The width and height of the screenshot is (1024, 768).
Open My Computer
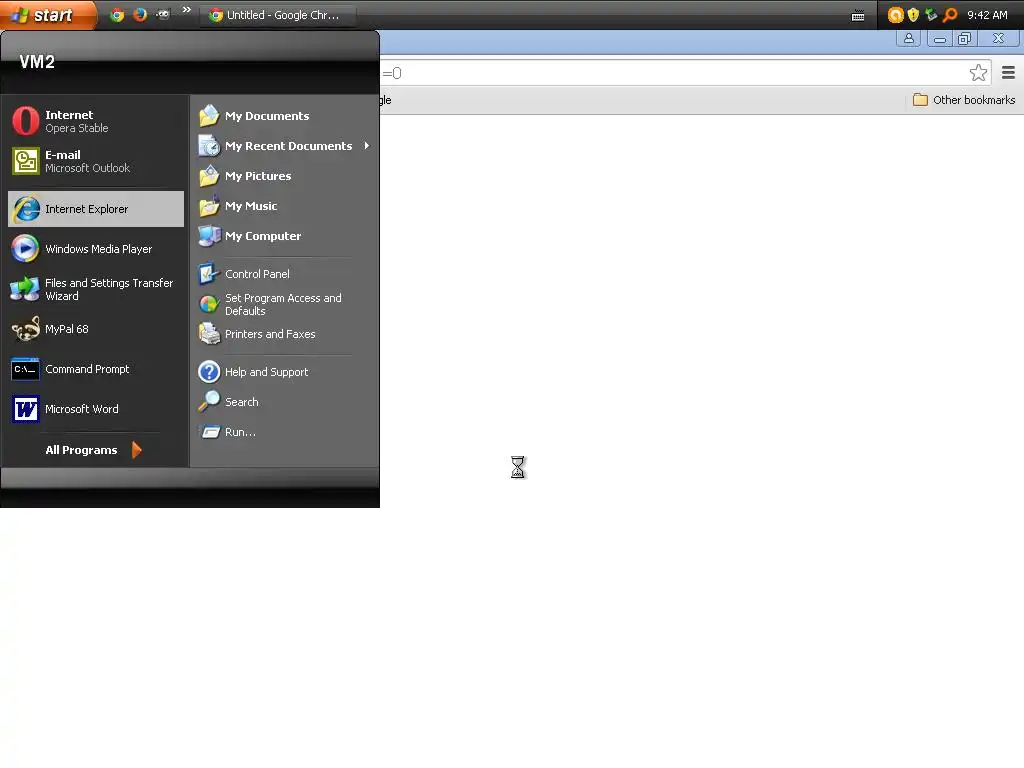pyautogui.click(x=285, y=236)
